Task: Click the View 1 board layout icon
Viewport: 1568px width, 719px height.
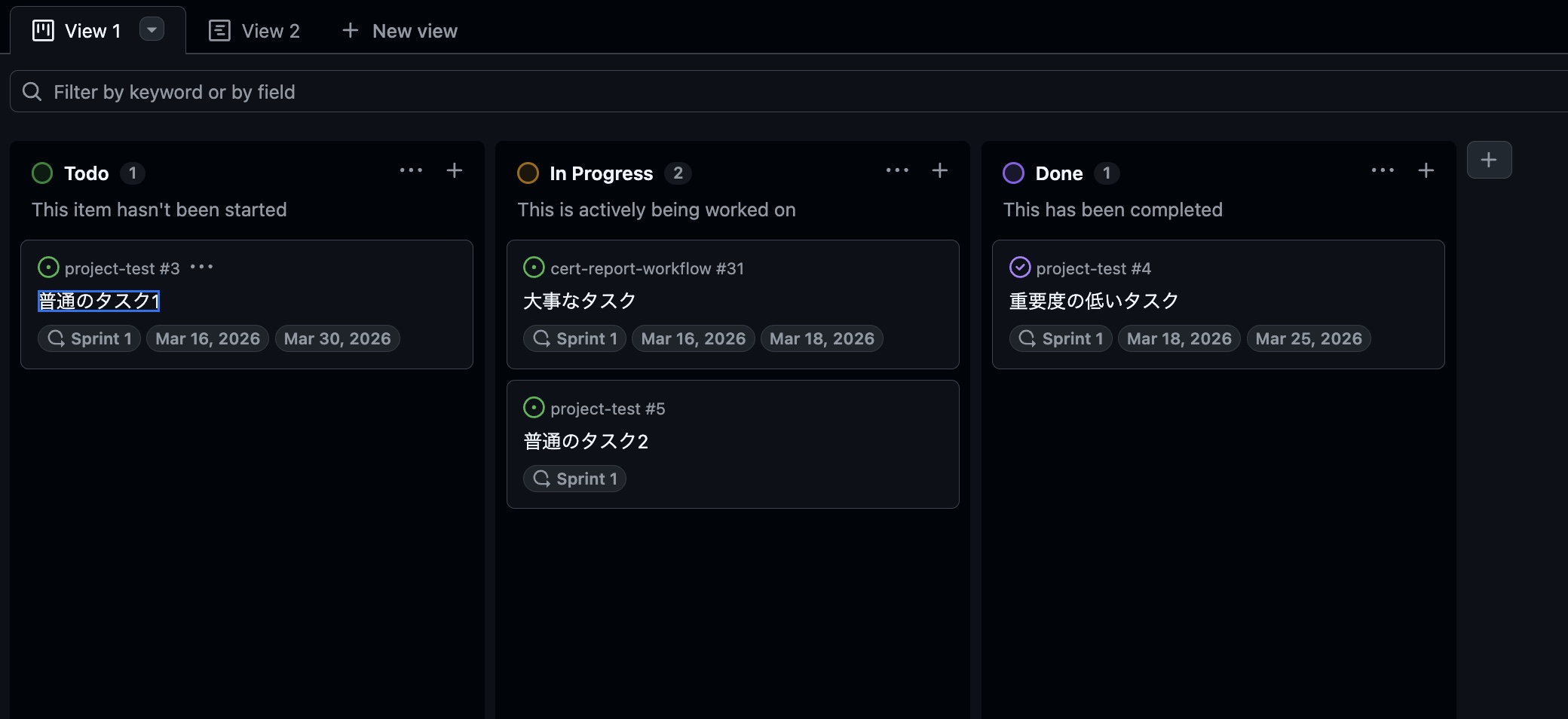Action: pyautogui.click(x=42, y=30)
